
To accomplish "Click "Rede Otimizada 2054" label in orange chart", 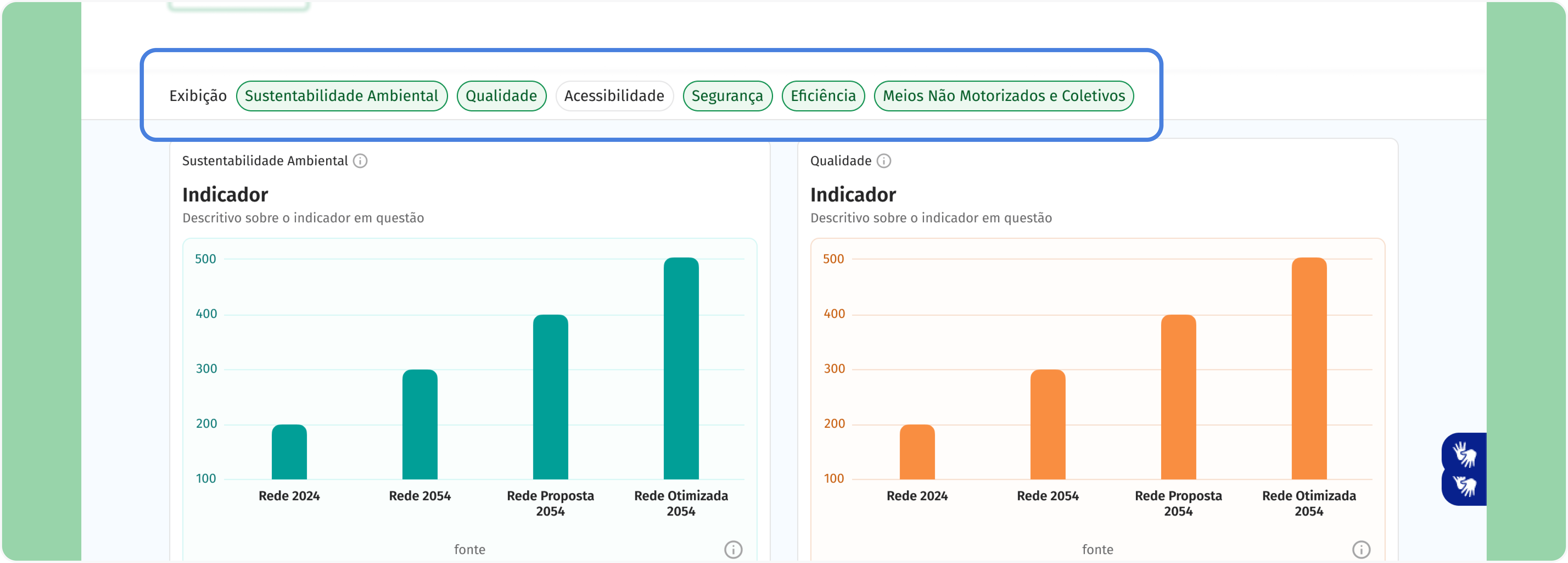I will (x=1309, y=503).
